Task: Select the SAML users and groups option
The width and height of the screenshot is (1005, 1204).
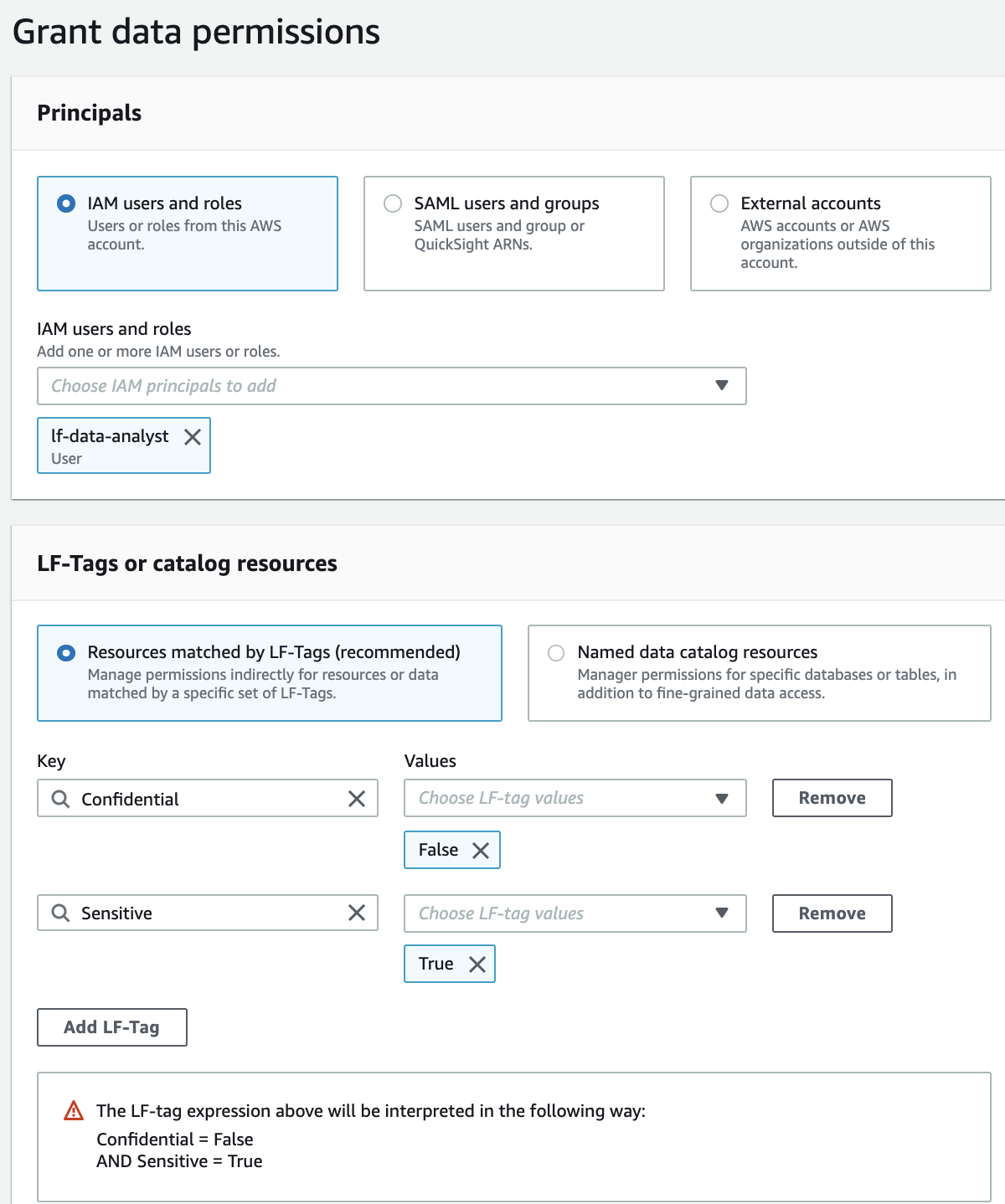Action: click(393, 203)
